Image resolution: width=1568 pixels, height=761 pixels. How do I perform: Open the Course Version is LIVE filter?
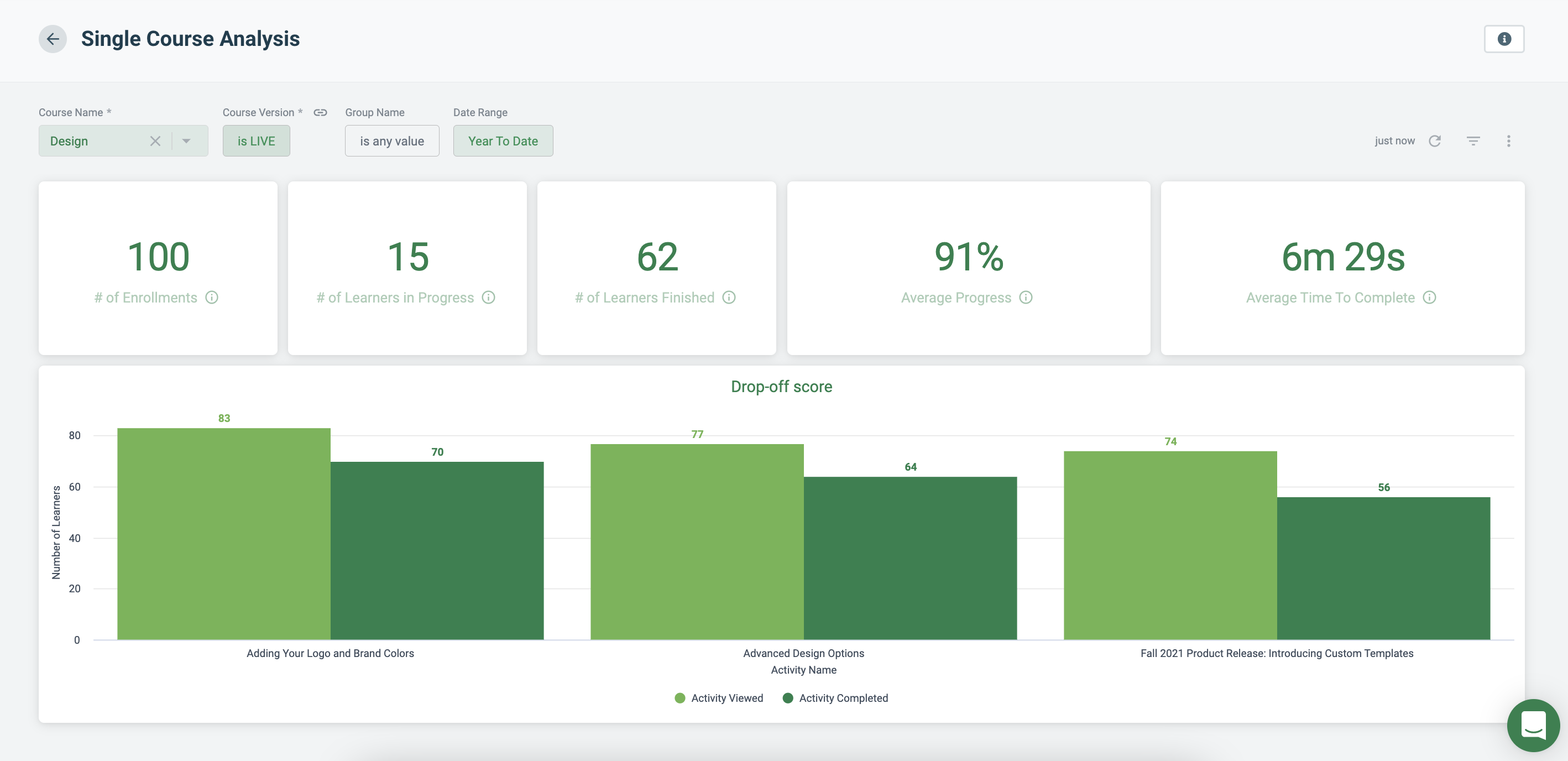[x=256, y=141]
